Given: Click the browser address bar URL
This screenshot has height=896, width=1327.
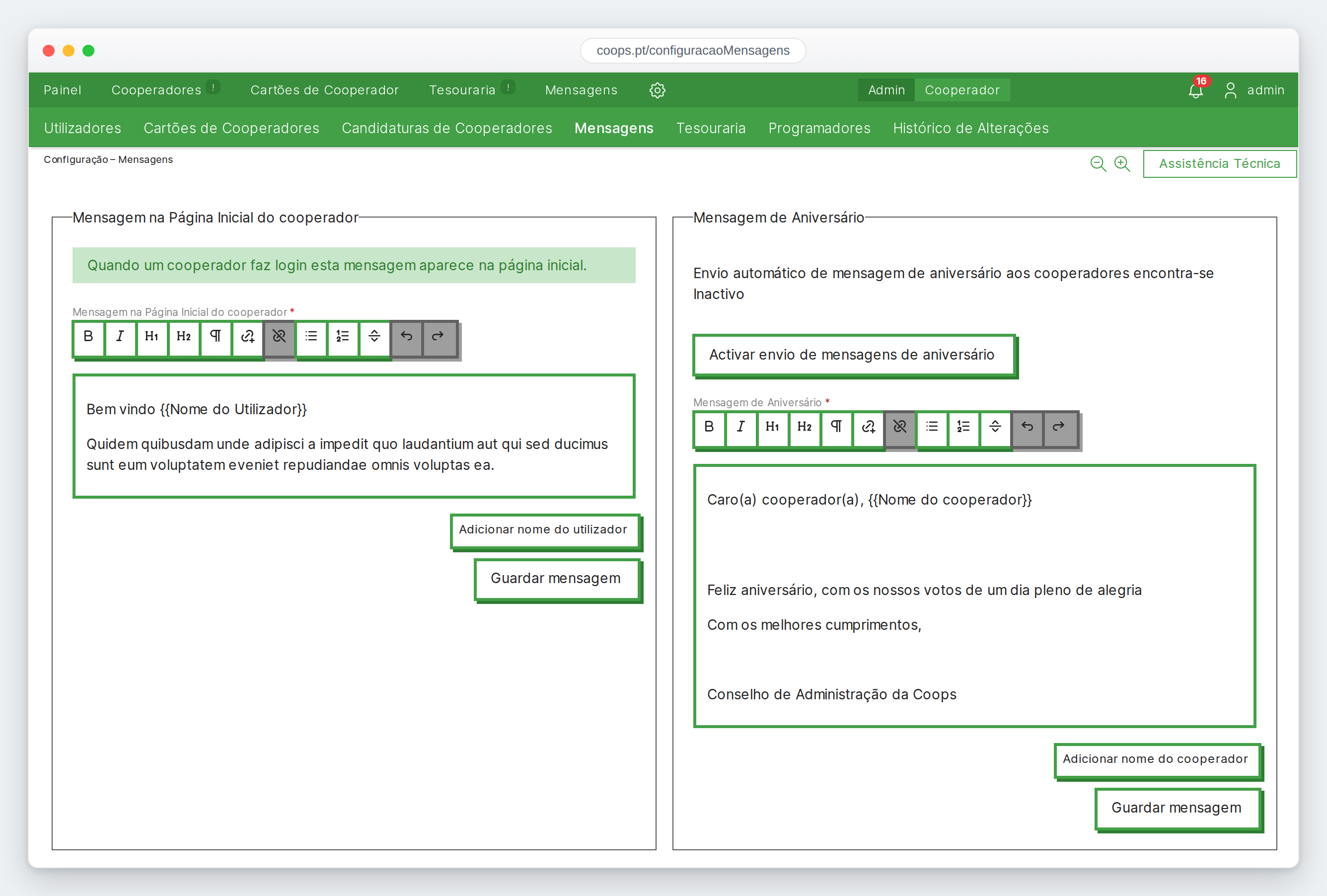Looking at the screenshot, I should (693, 50).
